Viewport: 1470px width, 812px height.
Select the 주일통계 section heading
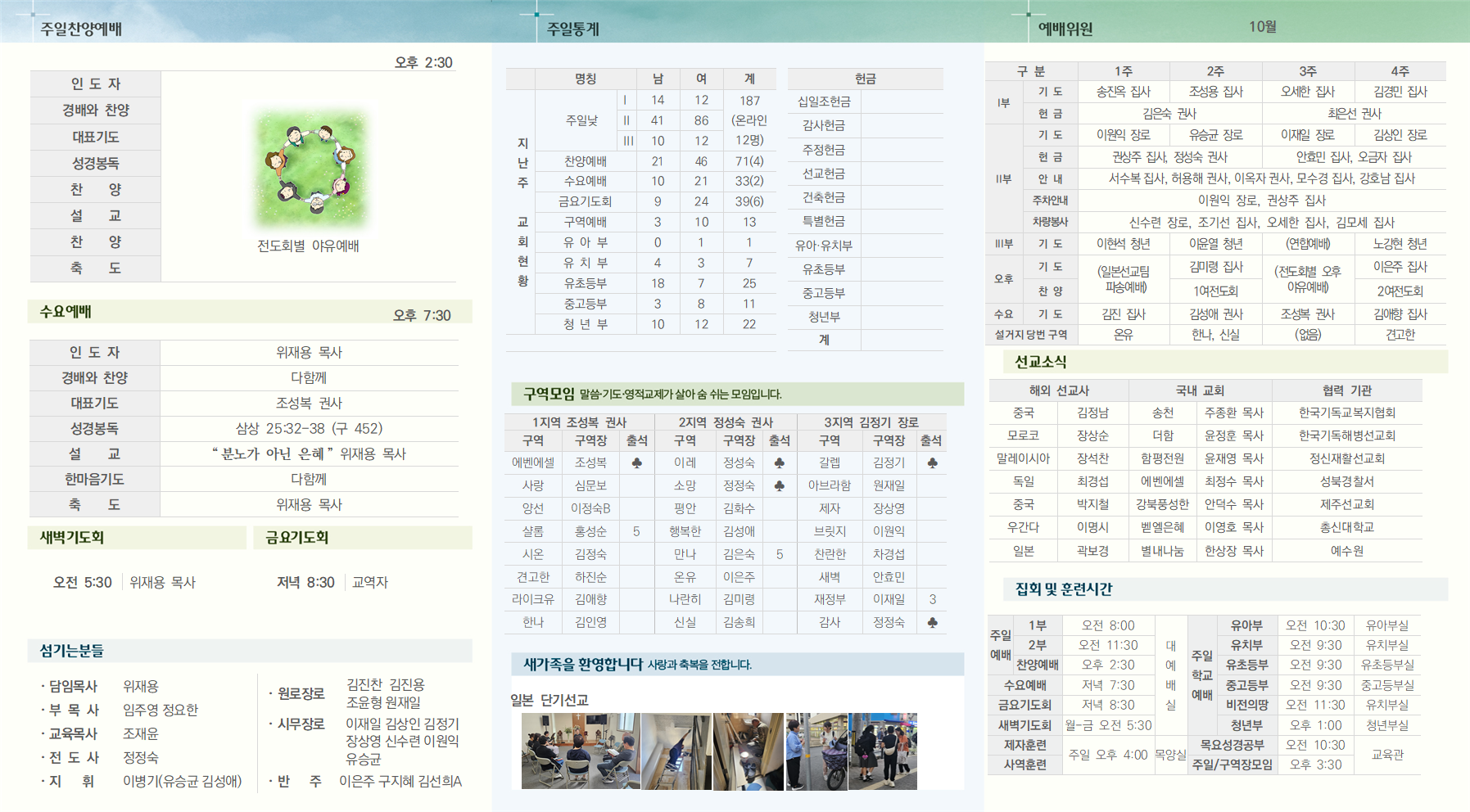tap(573, 29)
